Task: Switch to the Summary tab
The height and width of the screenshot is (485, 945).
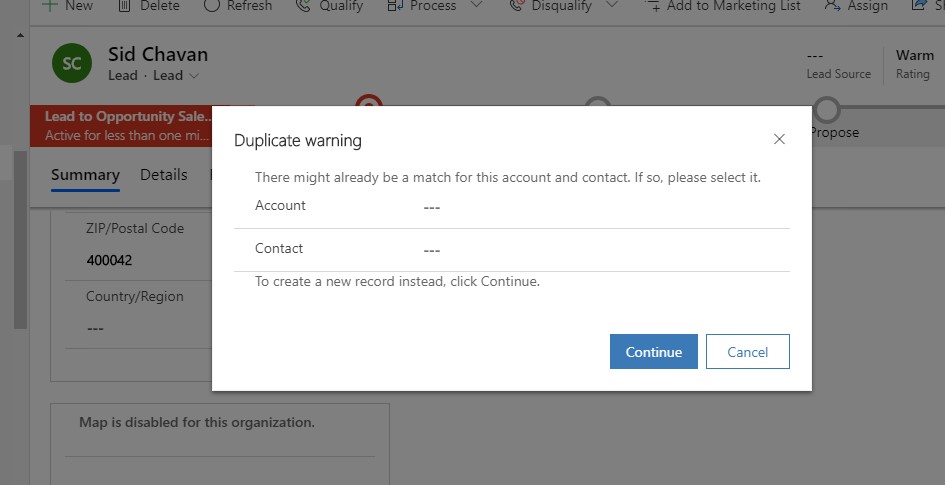Action: pos(85,175)
